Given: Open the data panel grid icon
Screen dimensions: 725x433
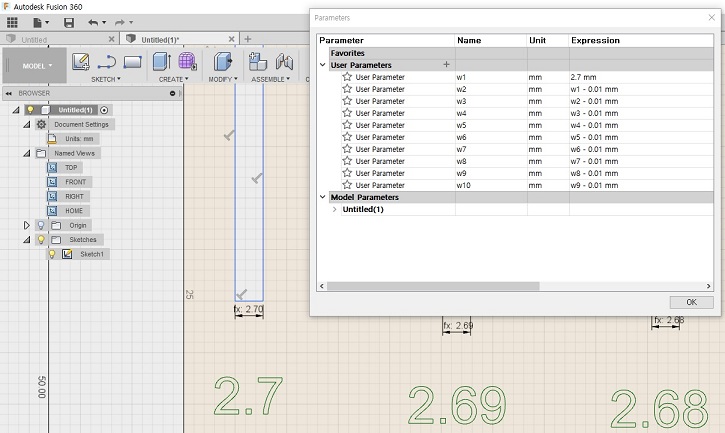Looking at the screenshot, I should pyautogui.click(x=12, y=22).
